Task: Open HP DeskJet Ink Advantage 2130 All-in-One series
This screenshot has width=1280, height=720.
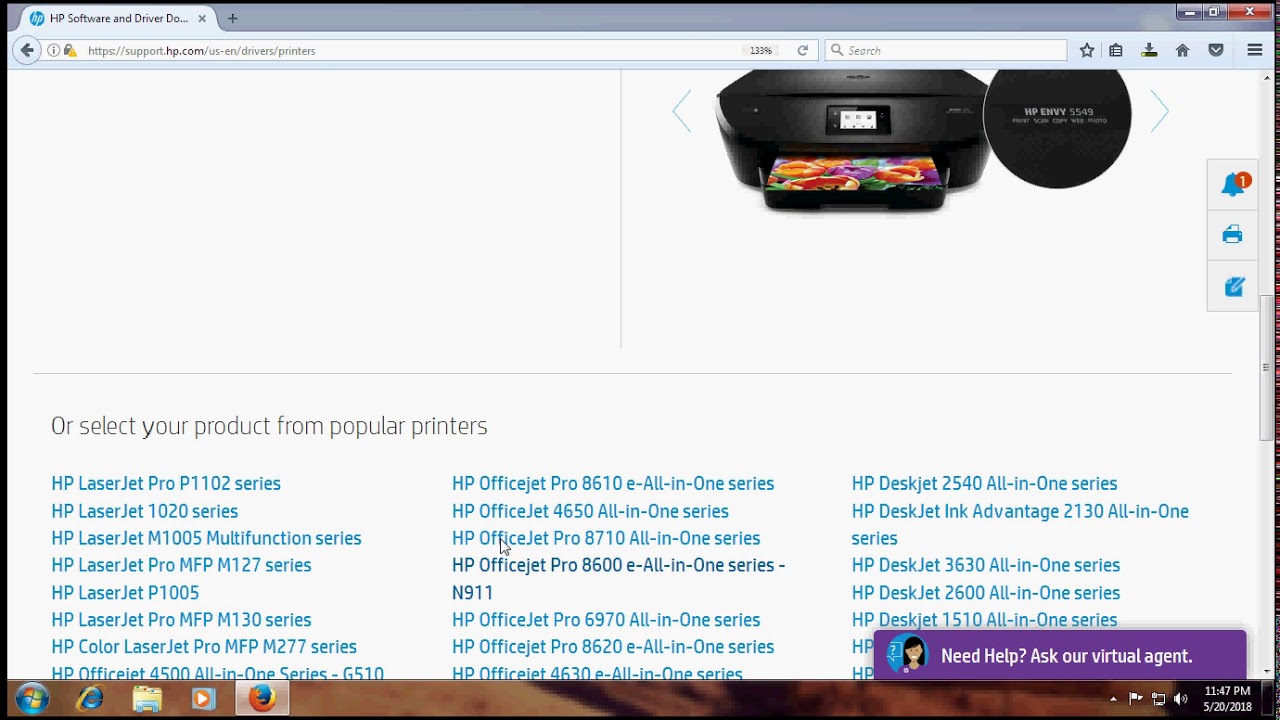Action: click(x=1020, y=524)
